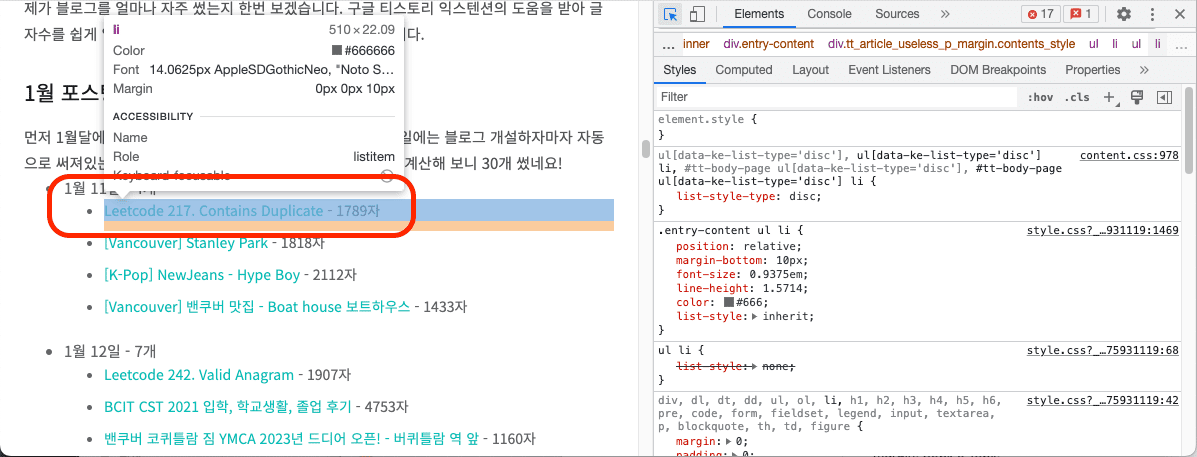Show more sidebar tabs after Properties
Screen dimensions: 1197x457
tap(1143, 69)
